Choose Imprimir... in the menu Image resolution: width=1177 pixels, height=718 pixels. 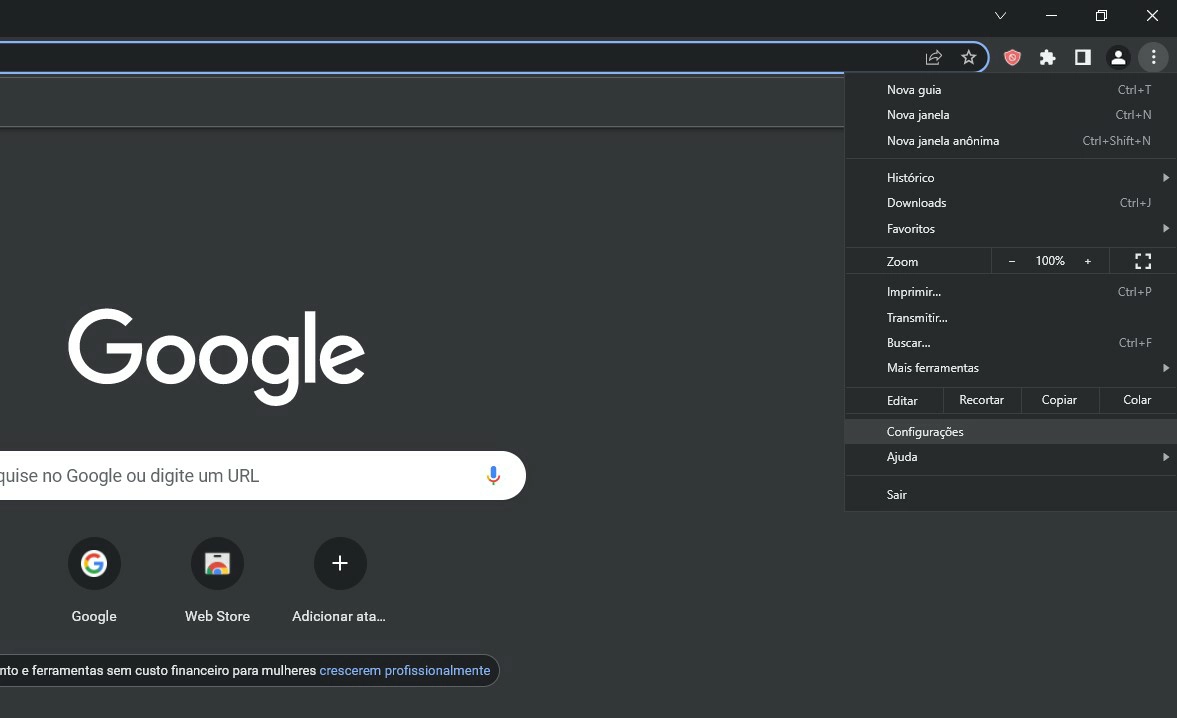click(x=1010, y=292)
